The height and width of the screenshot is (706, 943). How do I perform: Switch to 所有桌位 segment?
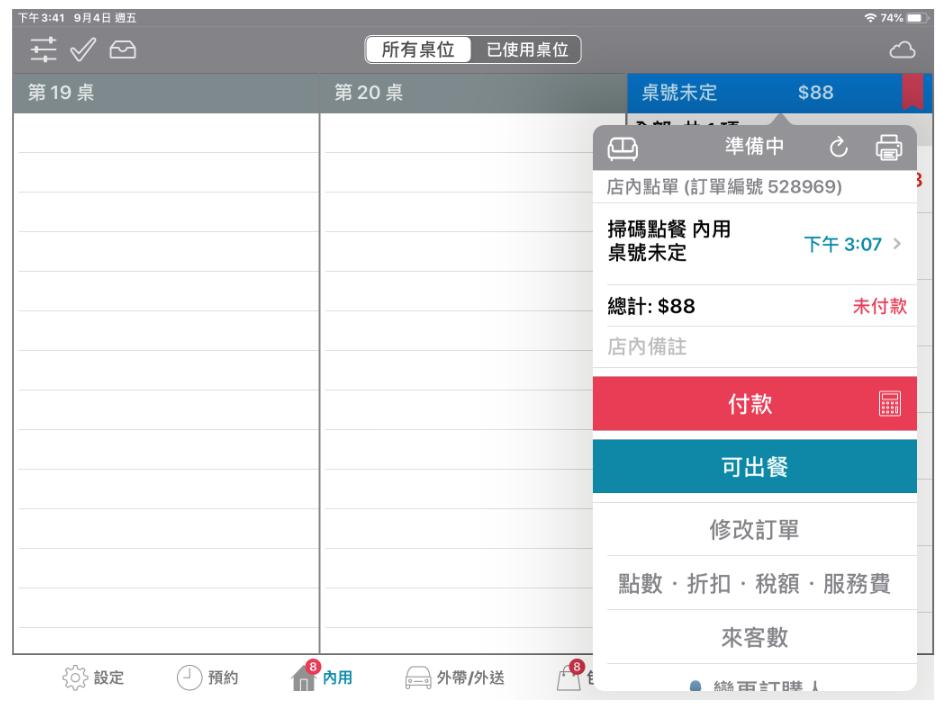tap(418, 50)
